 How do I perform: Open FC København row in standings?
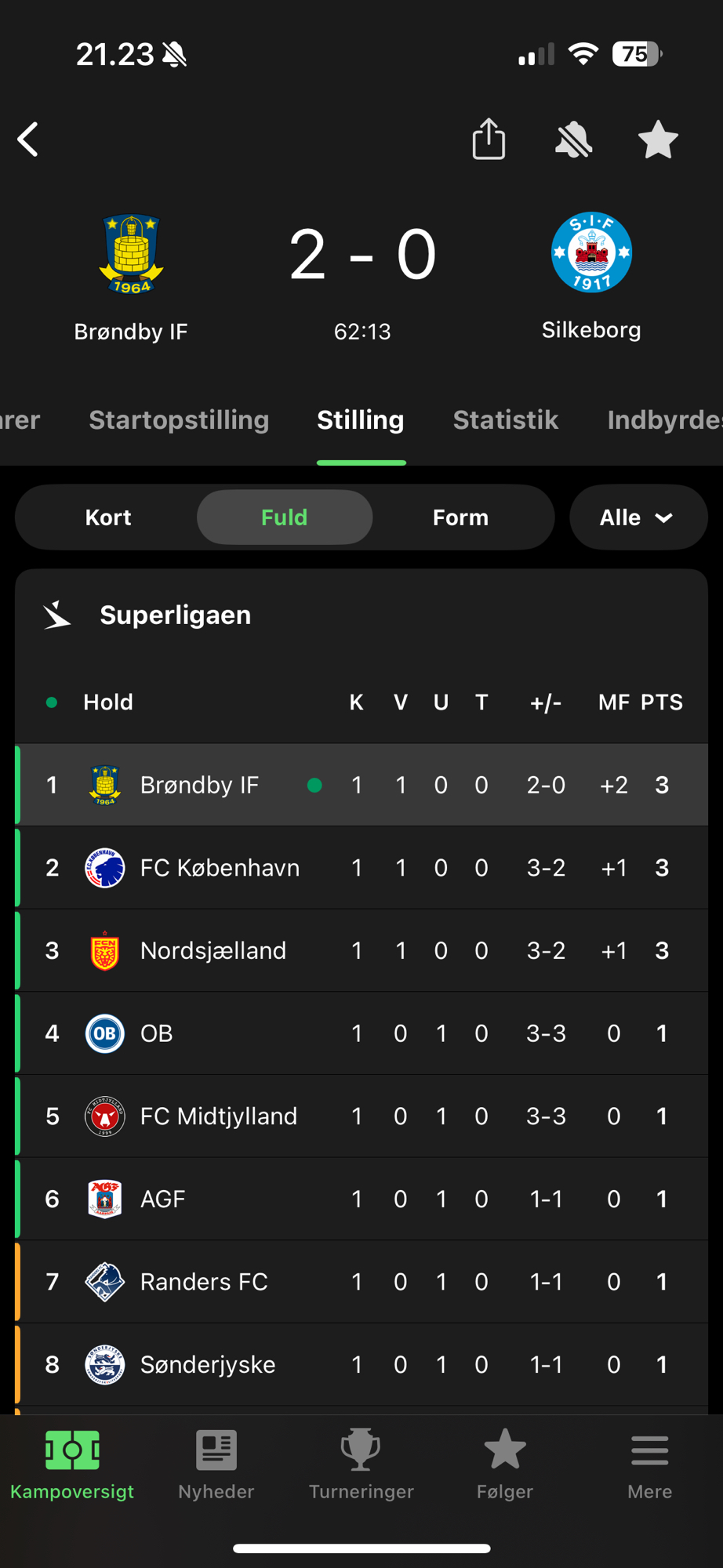click(x=220, y=868)
